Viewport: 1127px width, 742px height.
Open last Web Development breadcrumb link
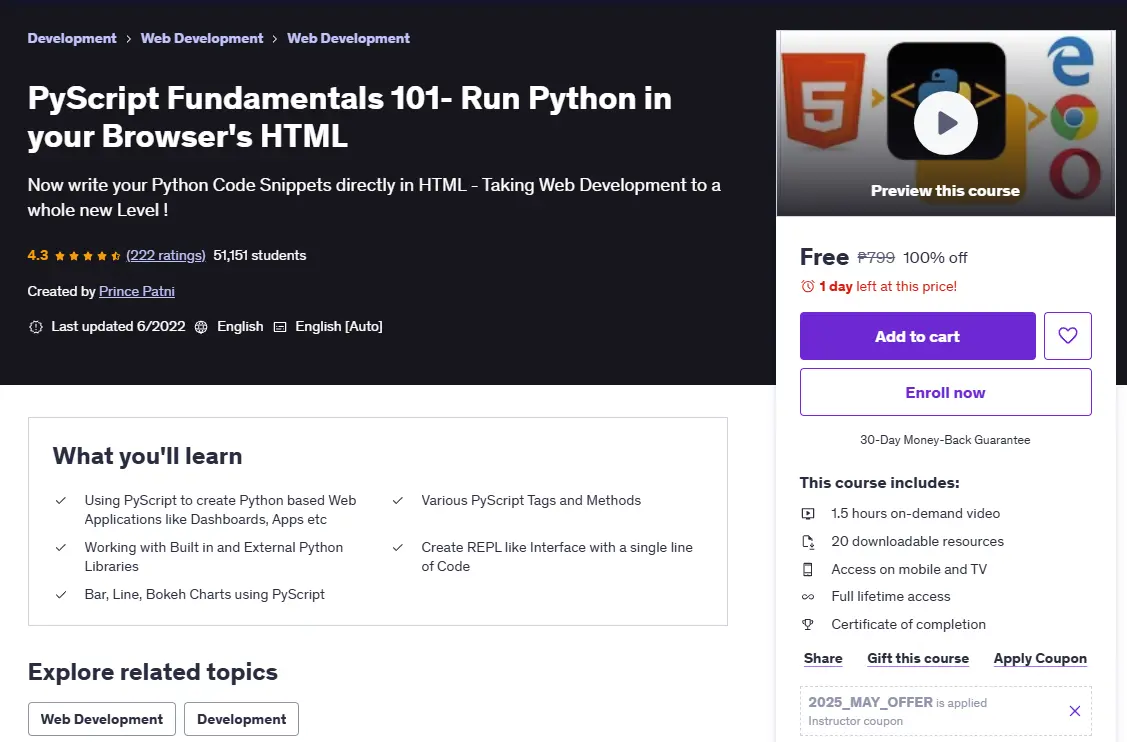tap(349, 38)
